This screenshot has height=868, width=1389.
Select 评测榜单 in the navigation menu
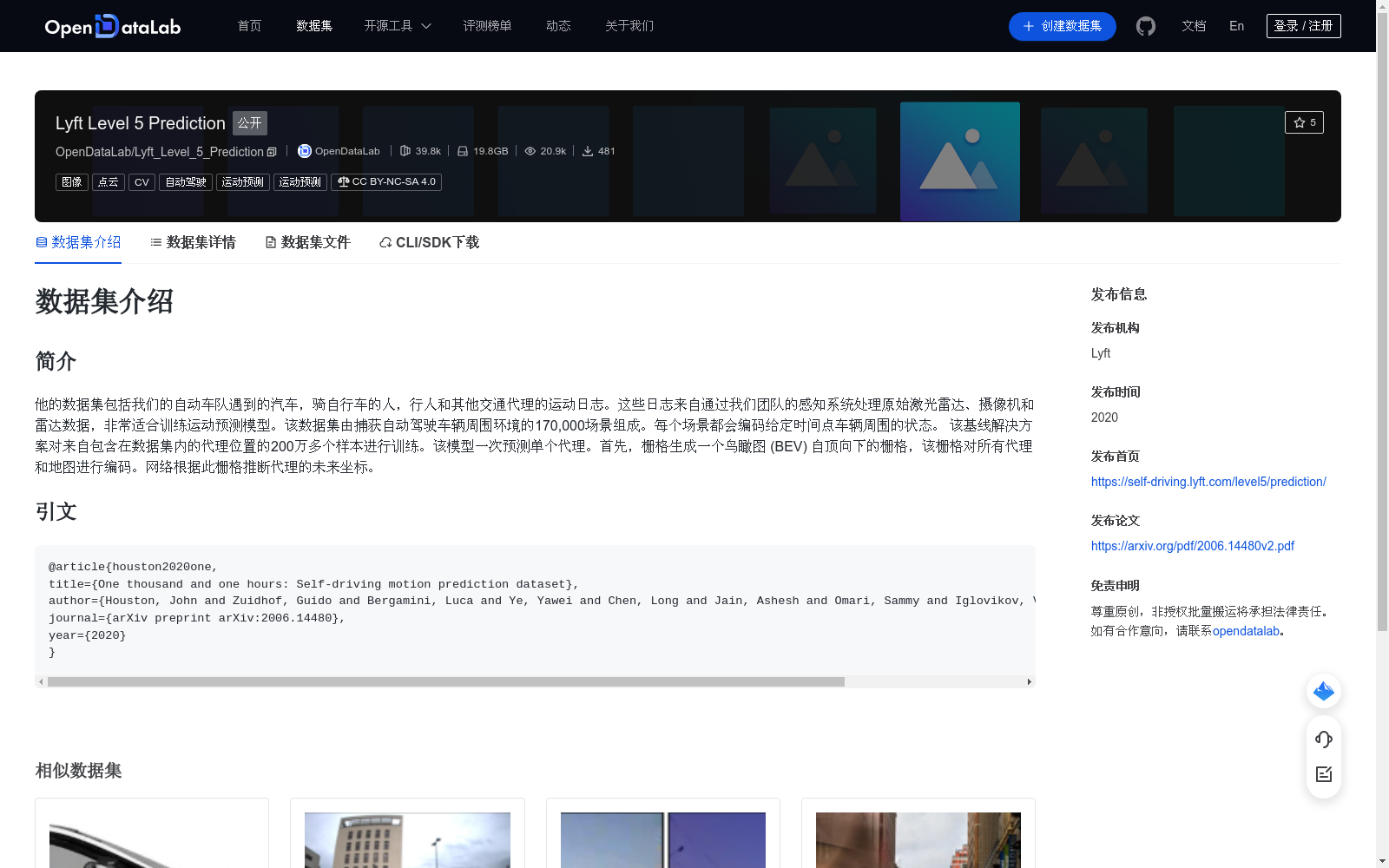coord(488,26)
